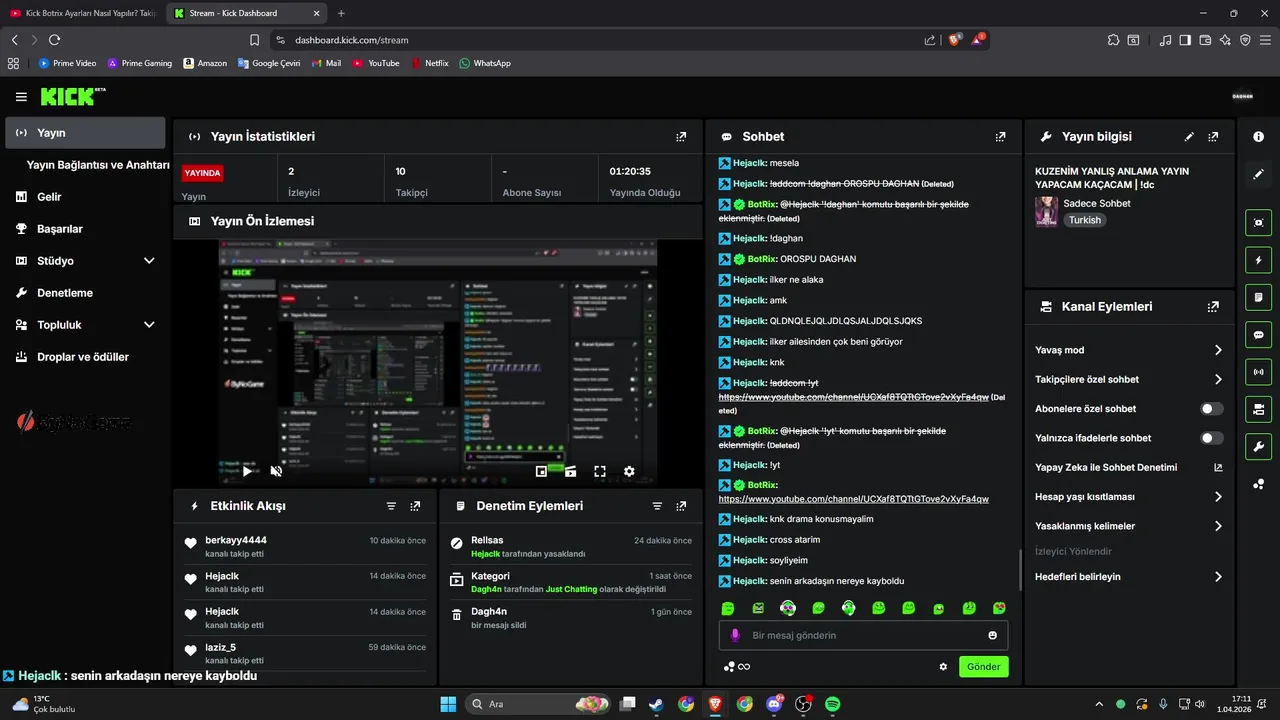Open chat settings gear near Gönder
1280x720 pixels.
click(943, 667)
